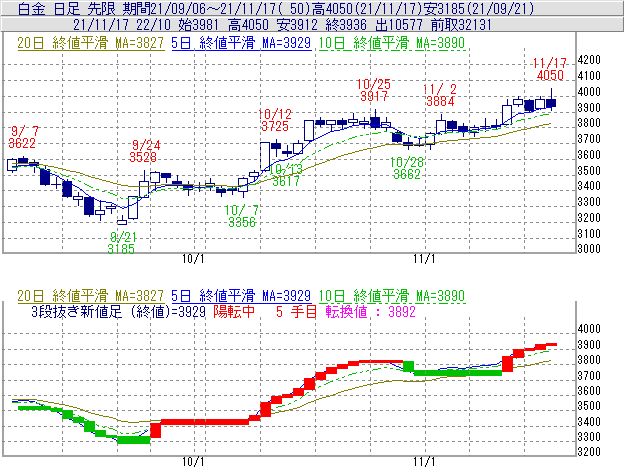Click the 5日 終値平滑 MA=3929 legend in lower chart
Viewport: 624px width, 475px height.
pyautogui.click(x=241, y=296)
